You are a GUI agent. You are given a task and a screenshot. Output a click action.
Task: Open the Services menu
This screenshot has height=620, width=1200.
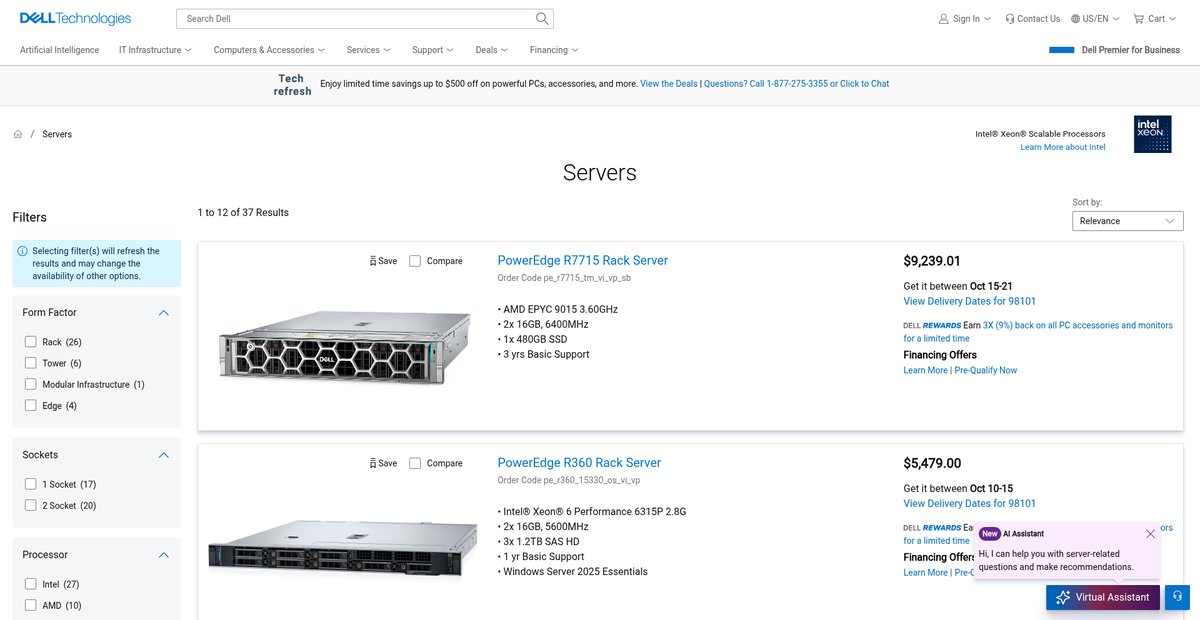368,50
